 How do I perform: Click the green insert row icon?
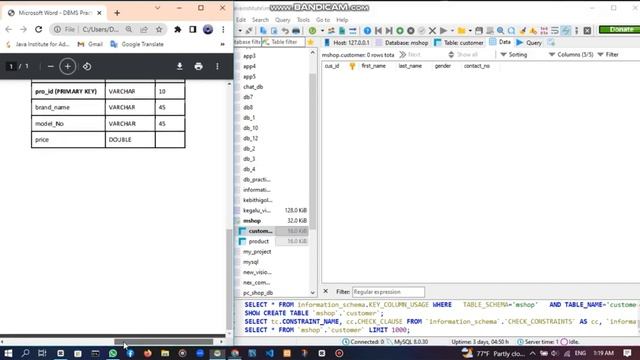pos(400,31)
